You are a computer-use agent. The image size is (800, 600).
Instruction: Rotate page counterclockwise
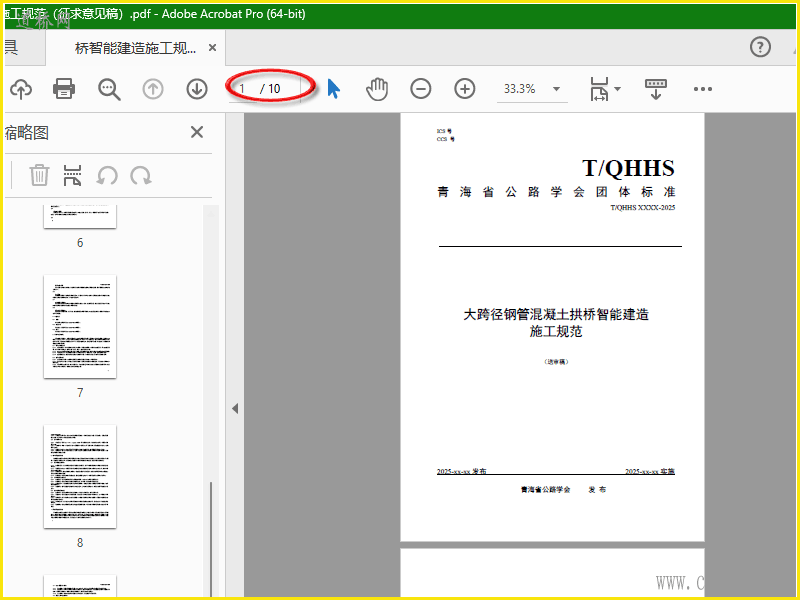107,176
